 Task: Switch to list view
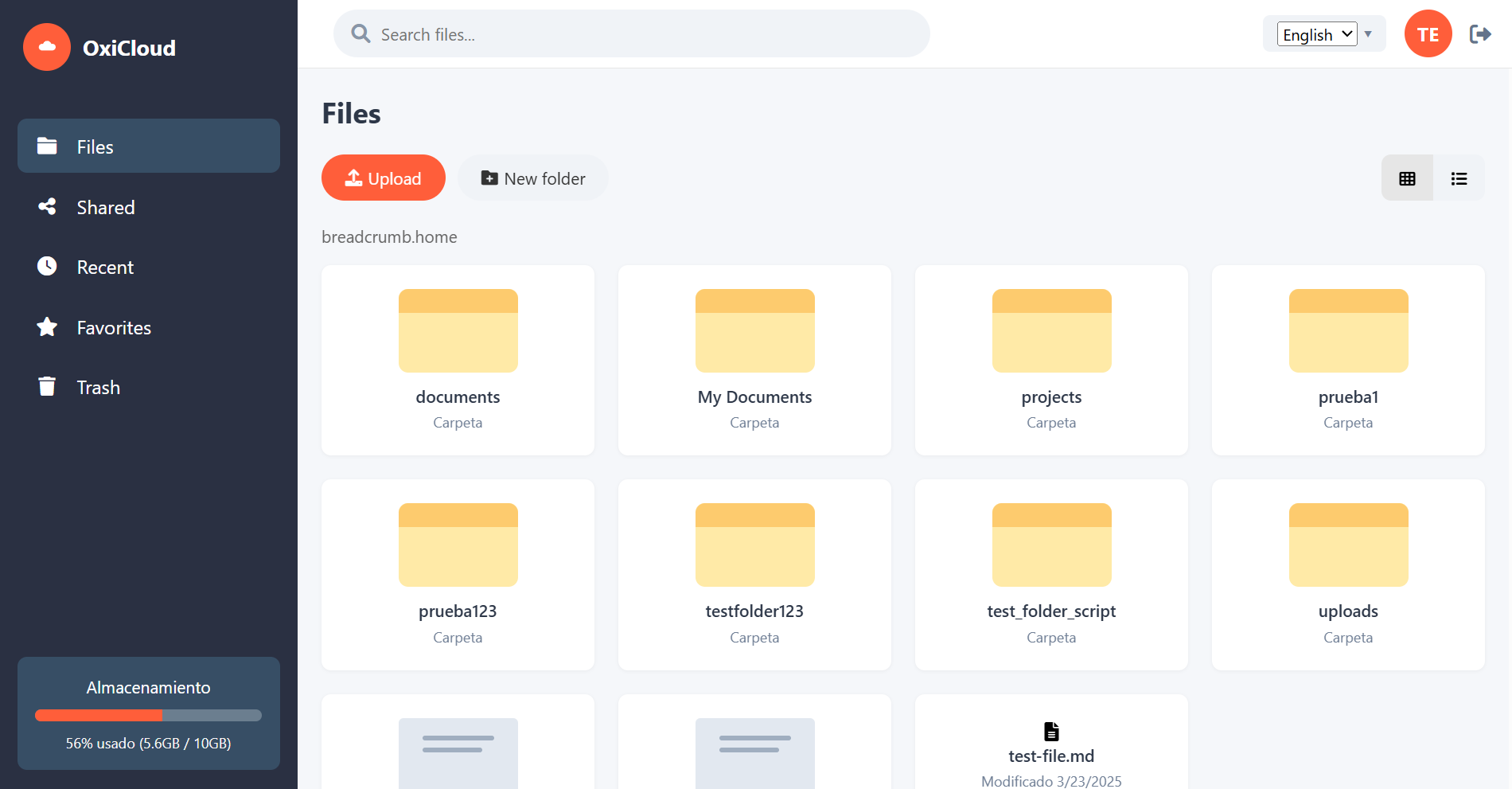pyautogui.click(x=1459, y=178)
